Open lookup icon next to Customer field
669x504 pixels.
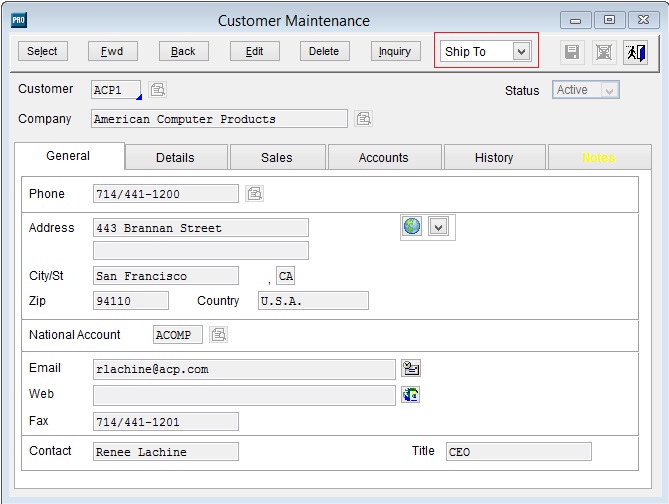pyautogui.click(x=157, y=90)
